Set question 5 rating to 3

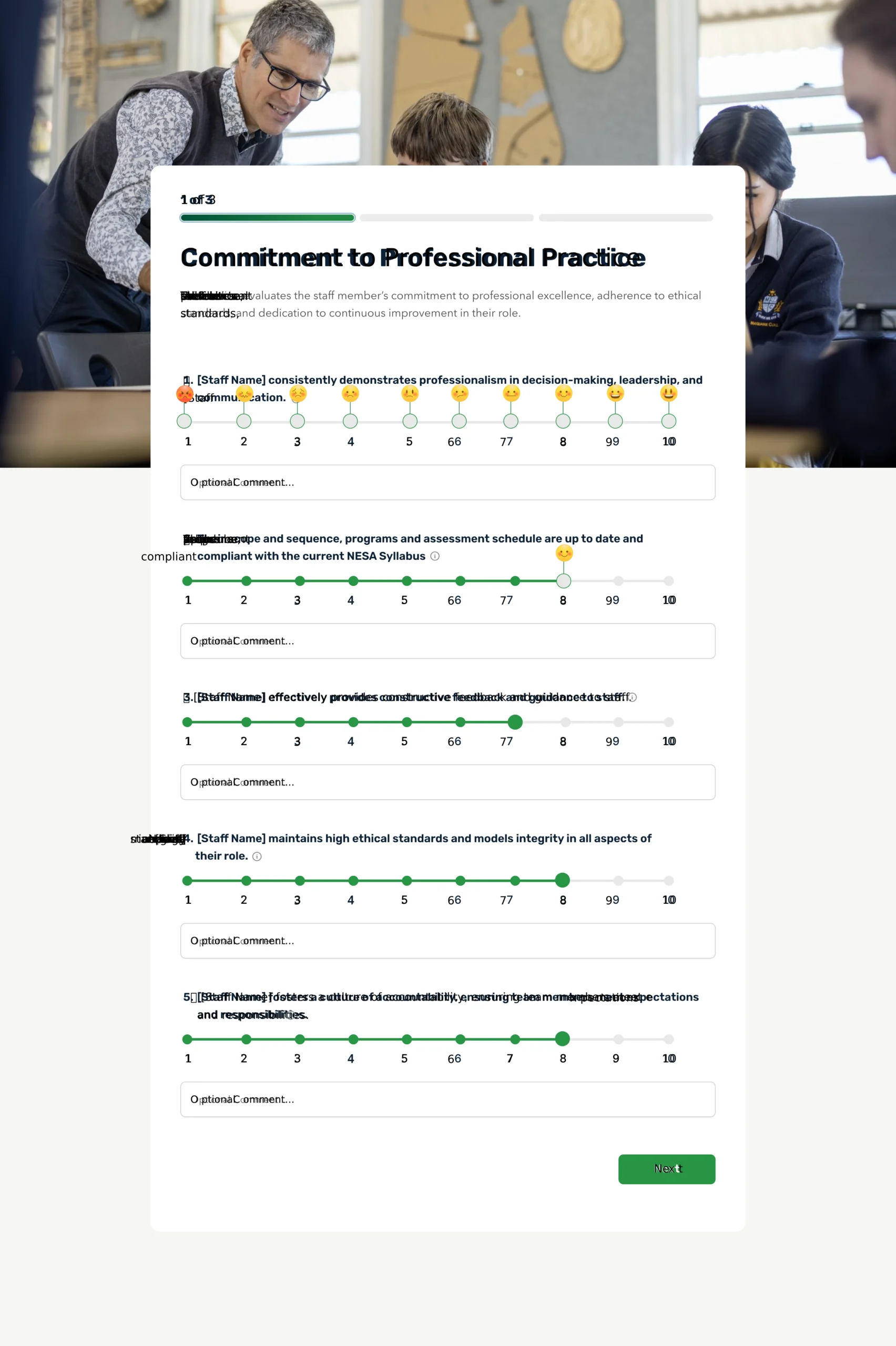299,1039
